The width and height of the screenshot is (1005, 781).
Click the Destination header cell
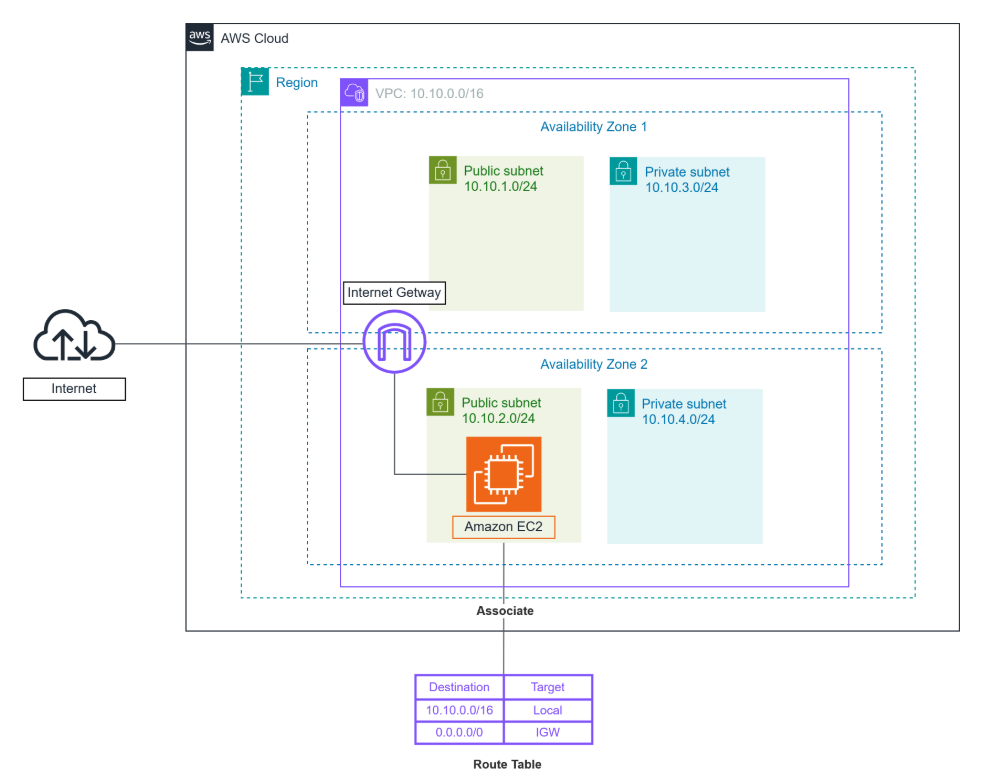[x=460, y=687]
